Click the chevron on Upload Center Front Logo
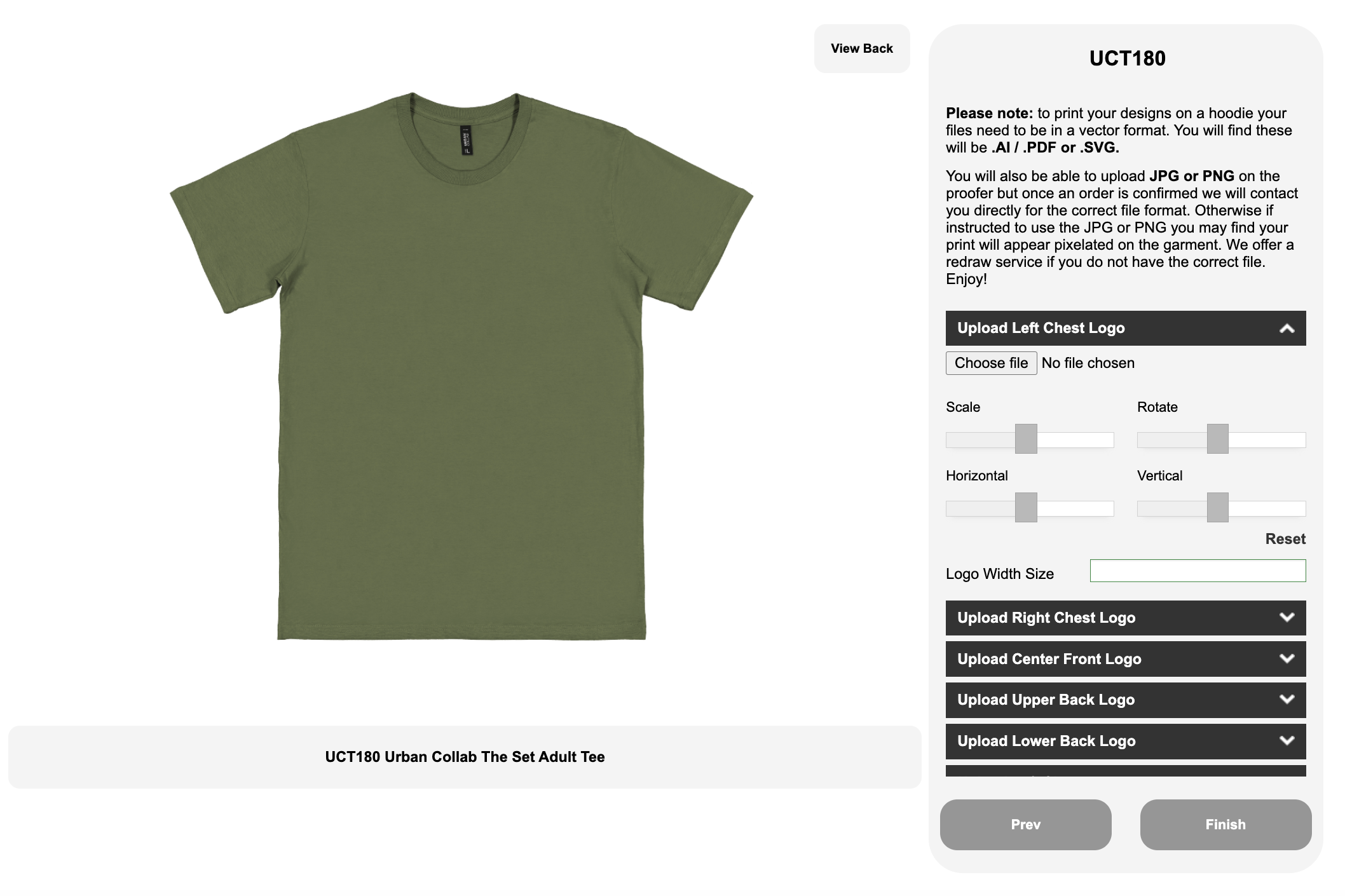This screenshot has width=1345, height=896. click(1287, 658)
